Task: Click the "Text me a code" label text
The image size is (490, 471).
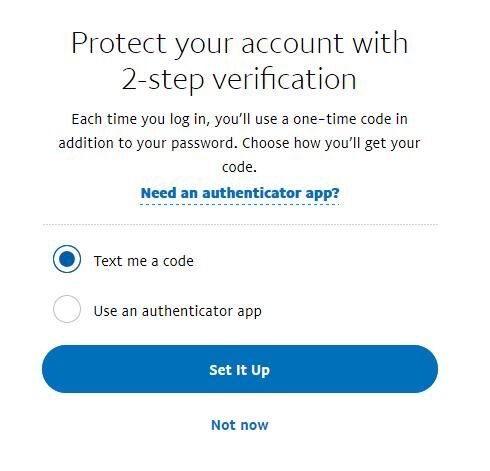Action: pyautogui.click(x=144, y=261)
